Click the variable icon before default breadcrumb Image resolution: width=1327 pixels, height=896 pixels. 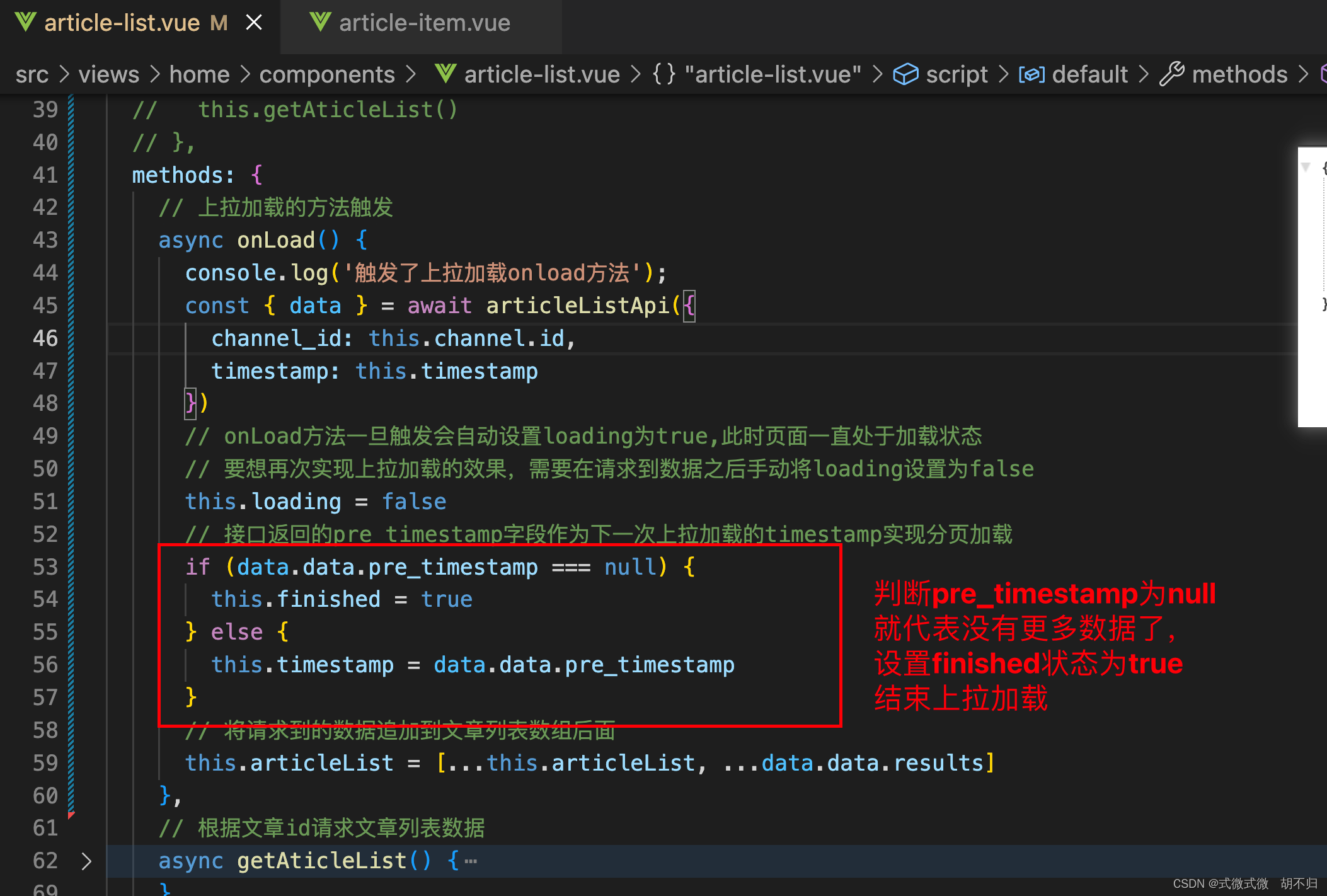[1031, 75]
